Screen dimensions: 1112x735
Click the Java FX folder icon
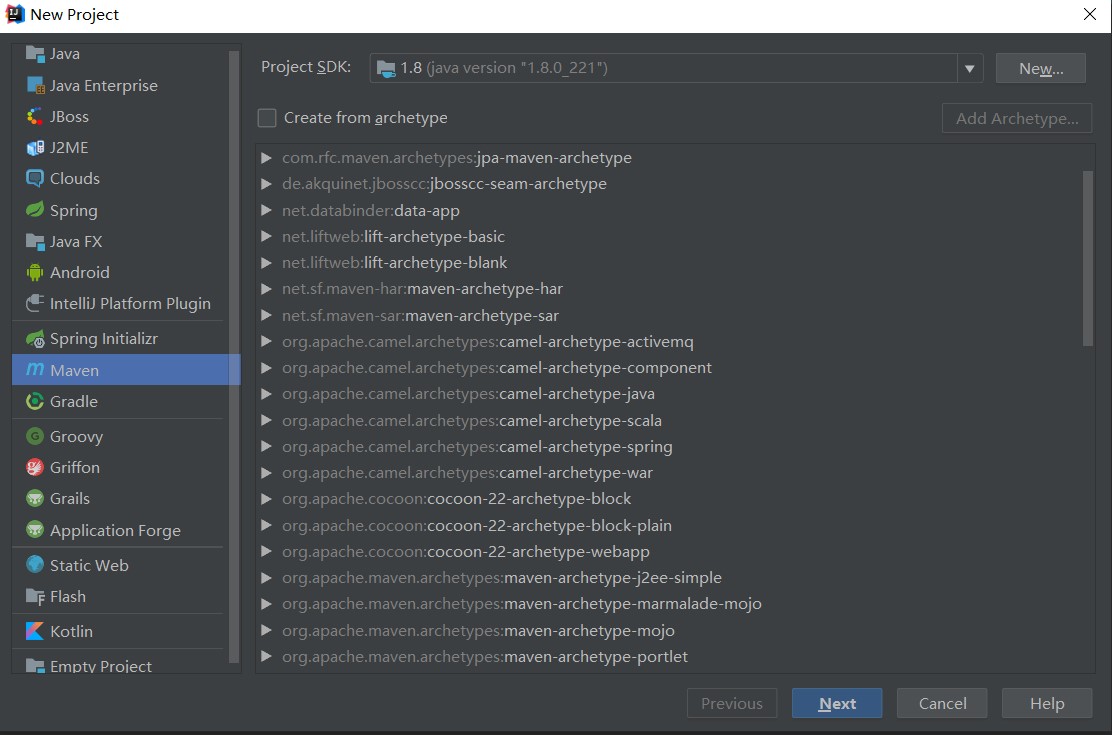[x=35, y=241]
